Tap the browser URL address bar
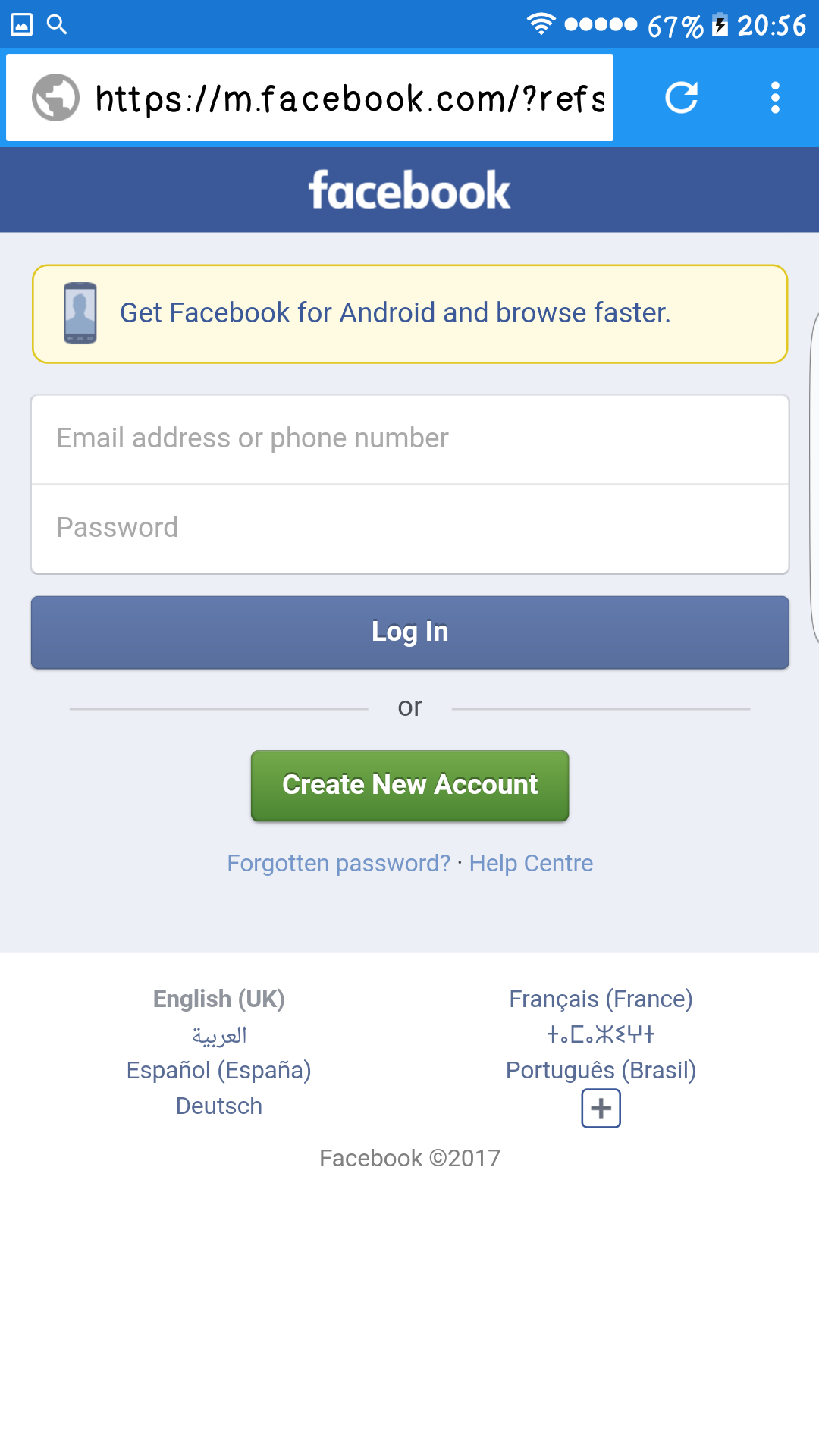Image resolution: width=819 pixels, height=1456 pixels. click(x=349, y=98)
